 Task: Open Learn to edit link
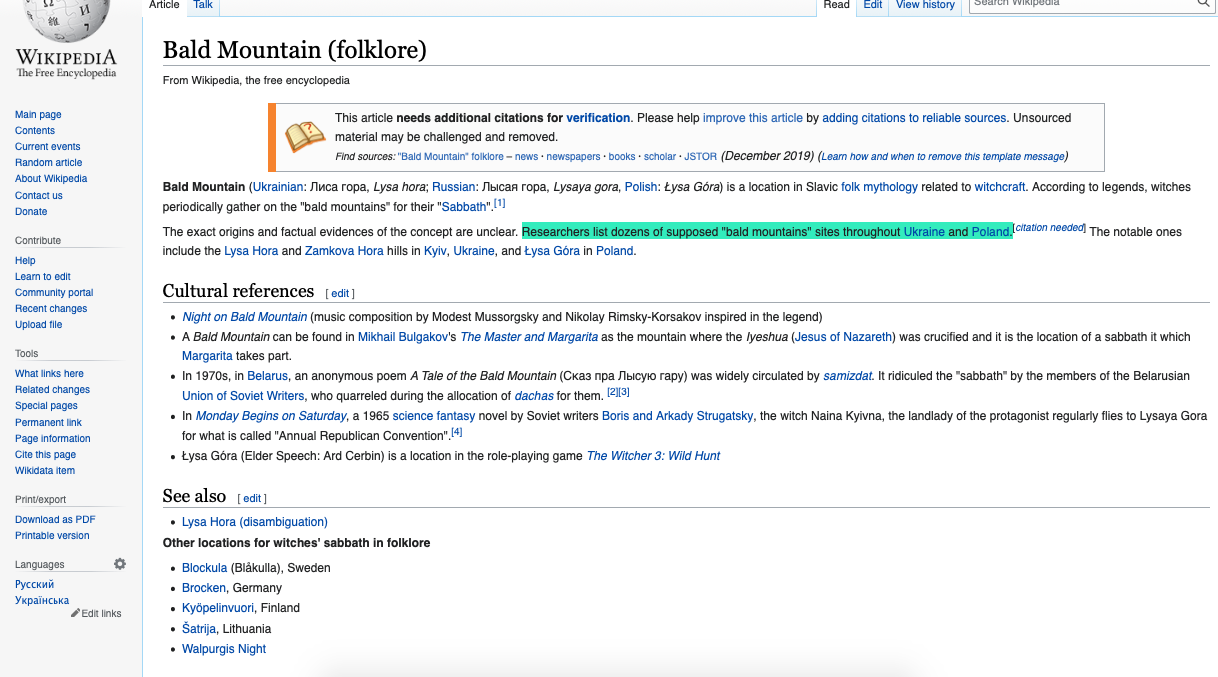coord(43,277)
